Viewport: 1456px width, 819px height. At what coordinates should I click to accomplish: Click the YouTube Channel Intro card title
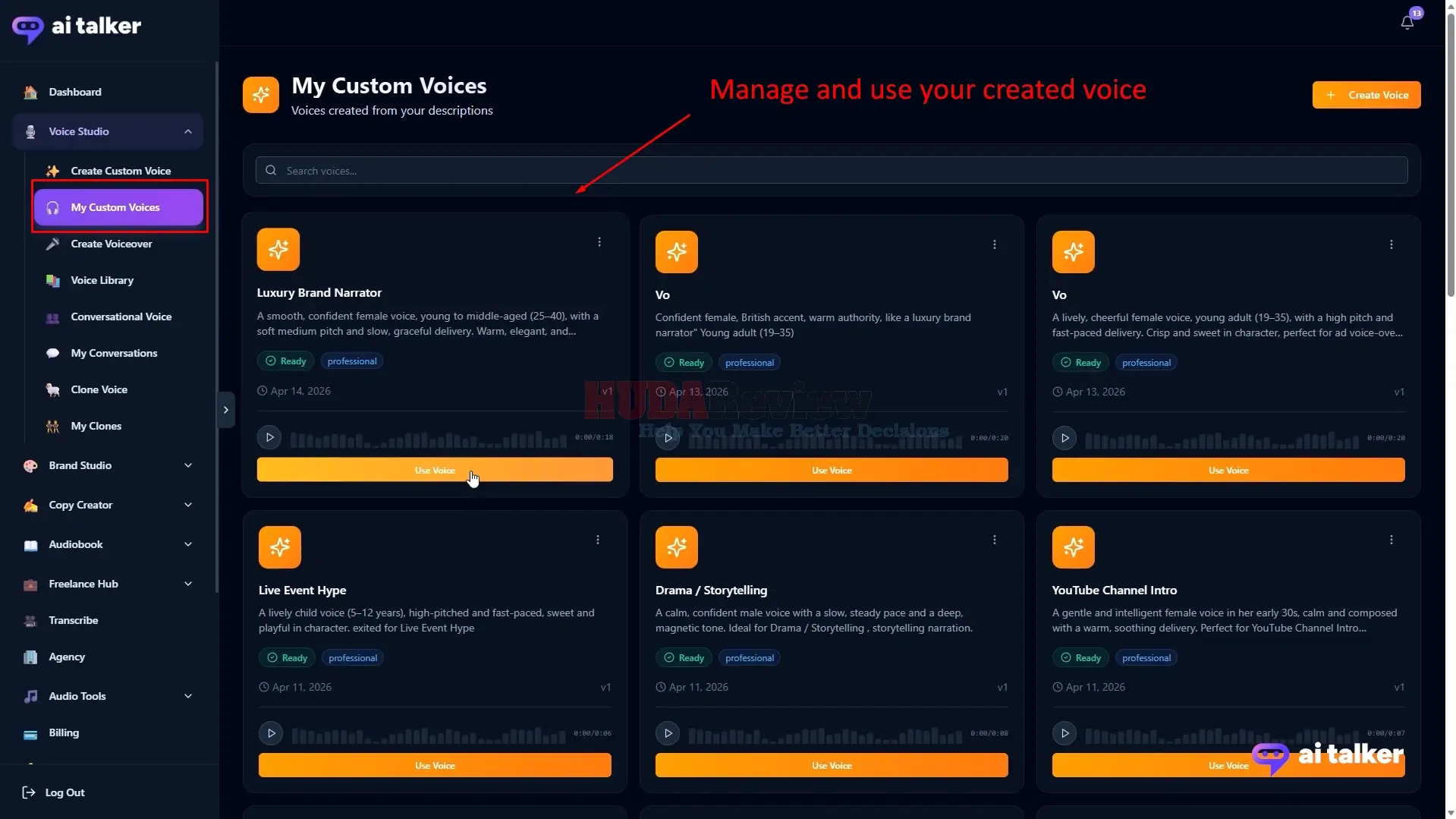[x=1114, y=590]
